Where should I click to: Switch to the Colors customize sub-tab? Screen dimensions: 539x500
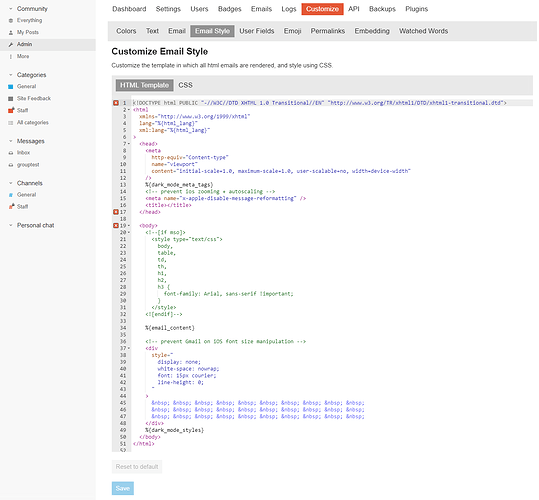126,31
